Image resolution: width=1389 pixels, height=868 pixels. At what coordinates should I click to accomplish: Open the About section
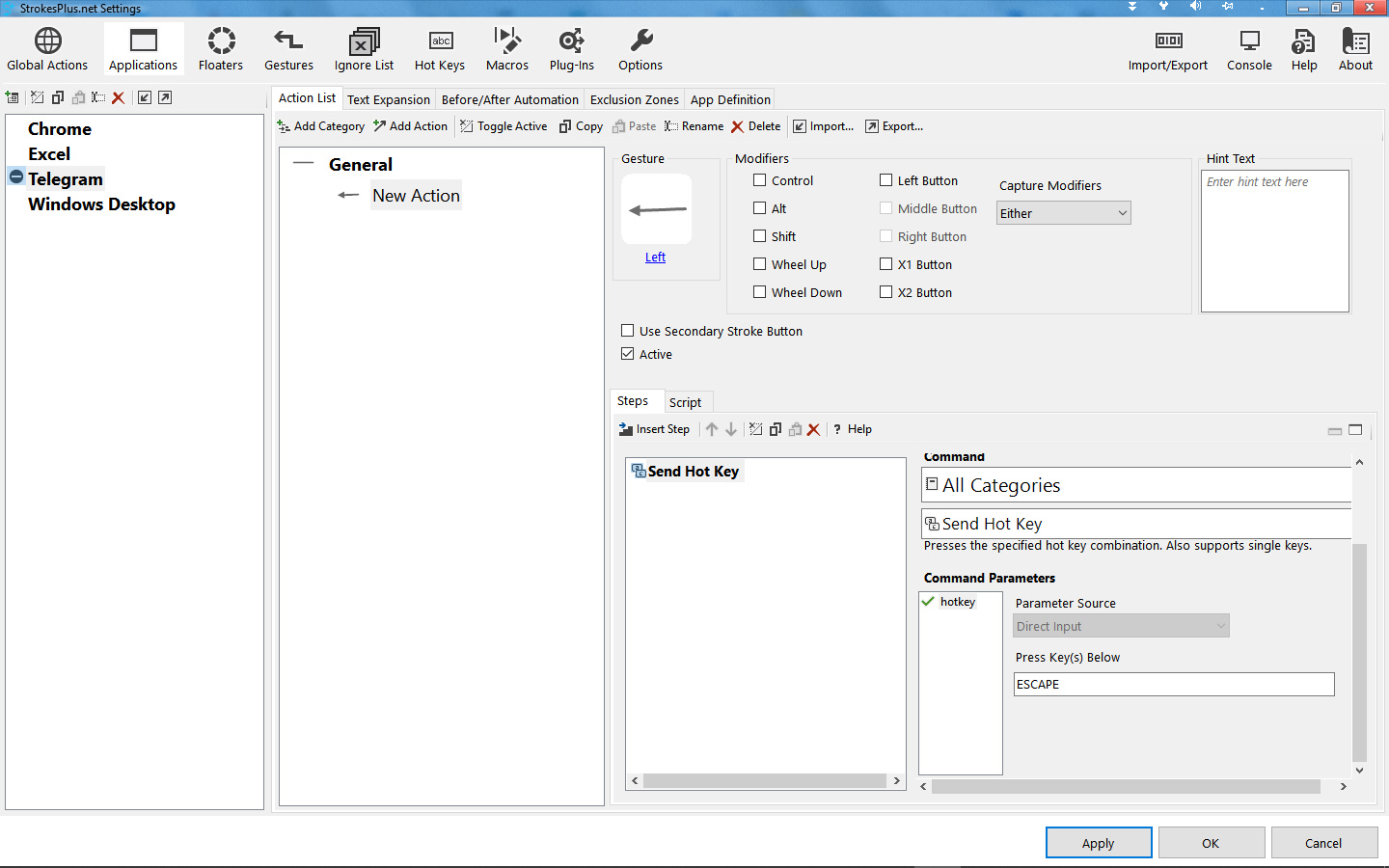pos(1355,49)
